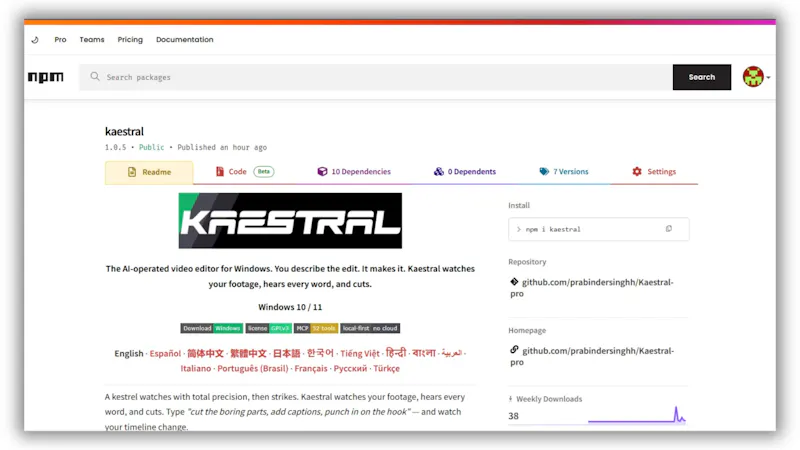This screenshot has width=800, height=450.
Task: Click the Code tab file icon
Action: [220, 171]
